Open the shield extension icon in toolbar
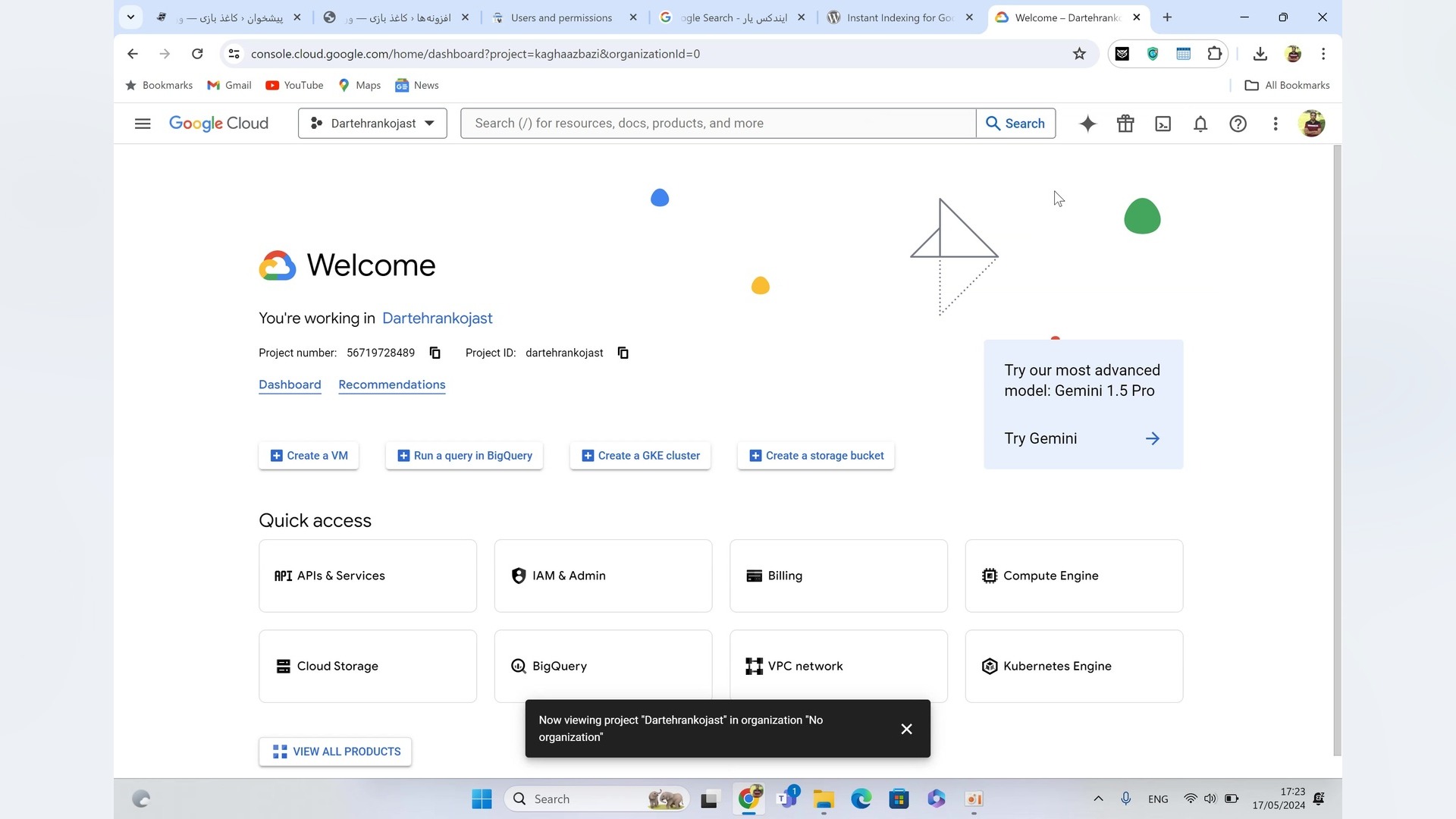The height and width of the screenshot is (819, 1456). point(1153,54)
